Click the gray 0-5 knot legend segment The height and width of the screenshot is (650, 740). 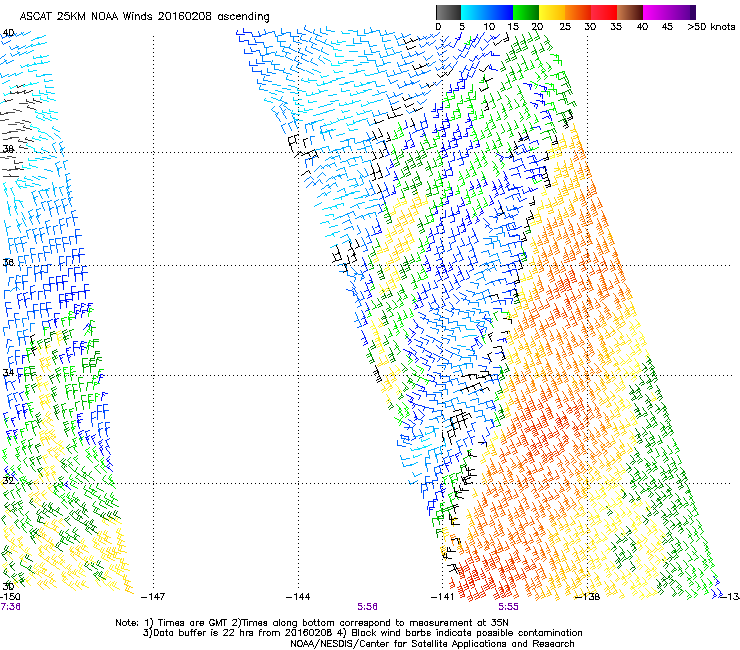pyautogui.click(x=448, y=12)
